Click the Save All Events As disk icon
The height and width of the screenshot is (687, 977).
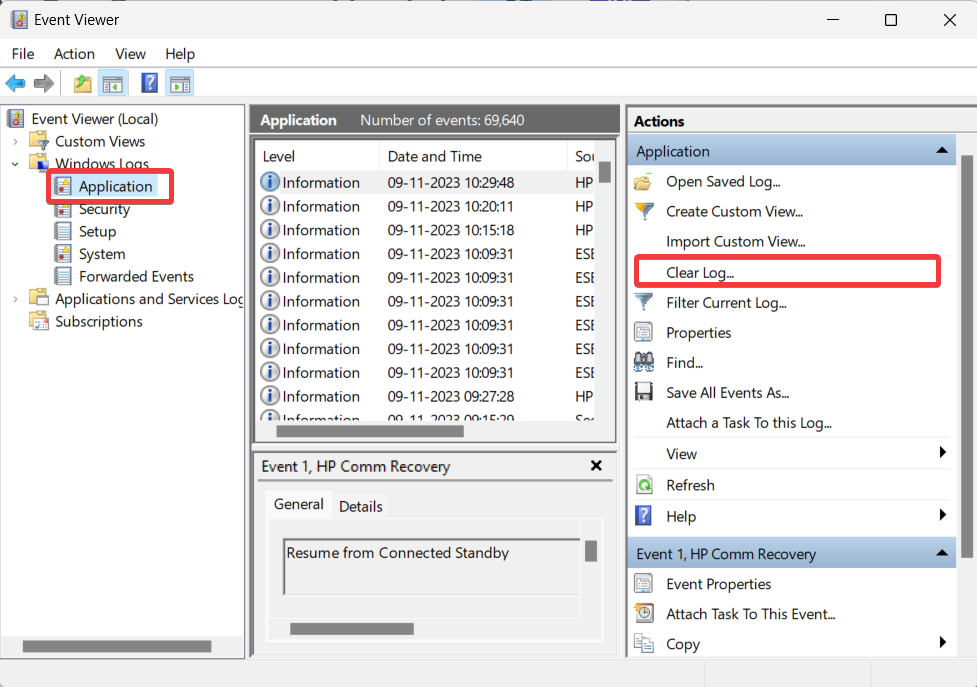(x=645, y=392)
